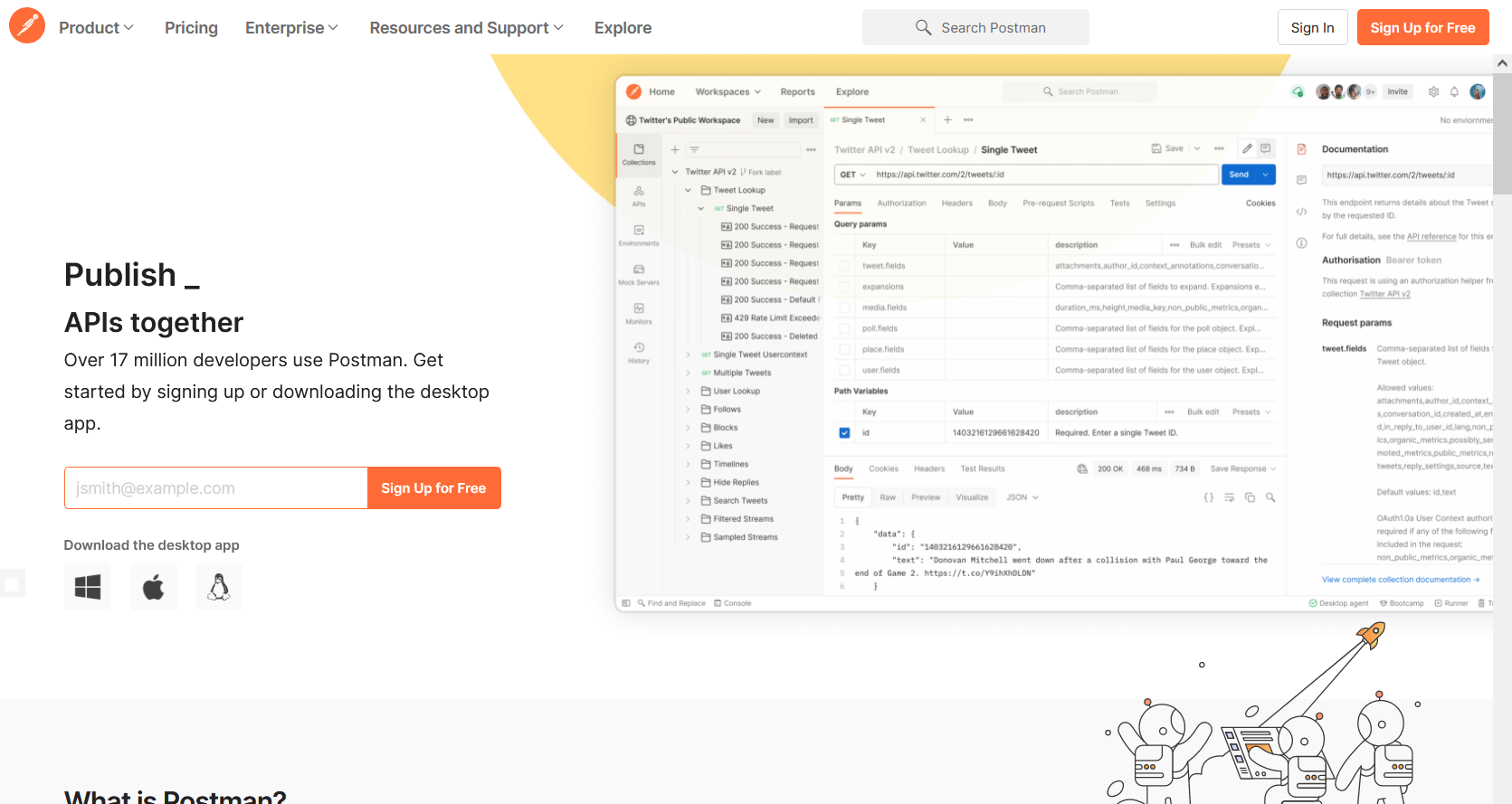
Task: Click the search magnifier in Search Postman box
Action: pyautogui.click(x=923, y=27)
